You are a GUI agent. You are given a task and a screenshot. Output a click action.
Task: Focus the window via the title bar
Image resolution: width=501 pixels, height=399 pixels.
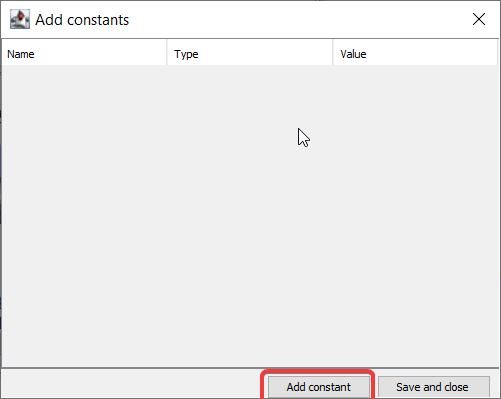click(283, 19)
